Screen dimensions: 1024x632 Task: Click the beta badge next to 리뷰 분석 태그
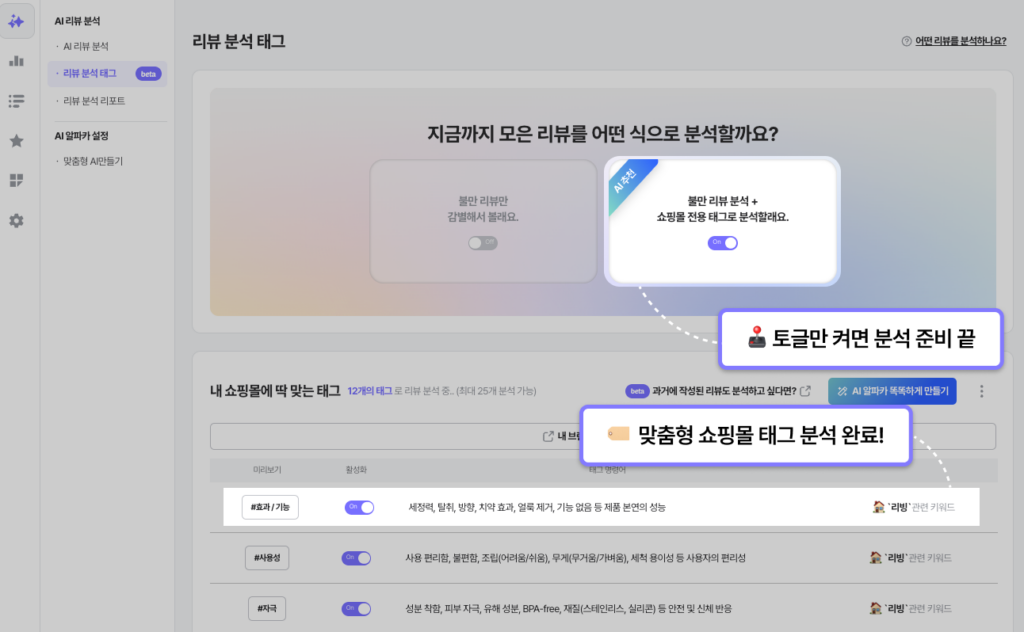point(147,72)
